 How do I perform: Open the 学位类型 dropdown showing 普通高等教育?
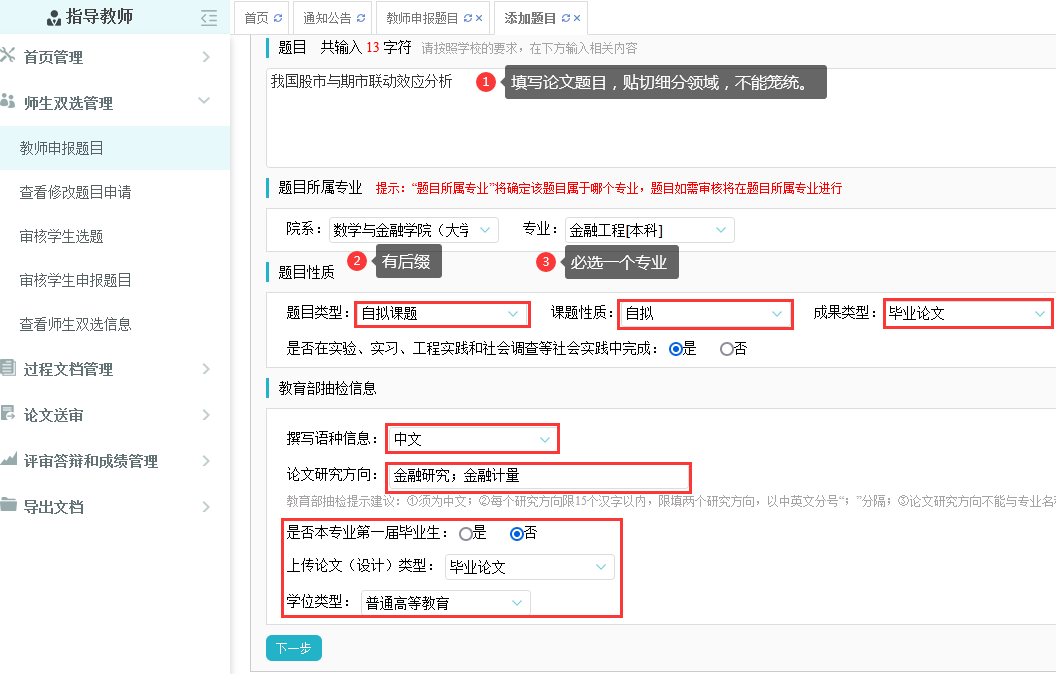pos(445,602)
